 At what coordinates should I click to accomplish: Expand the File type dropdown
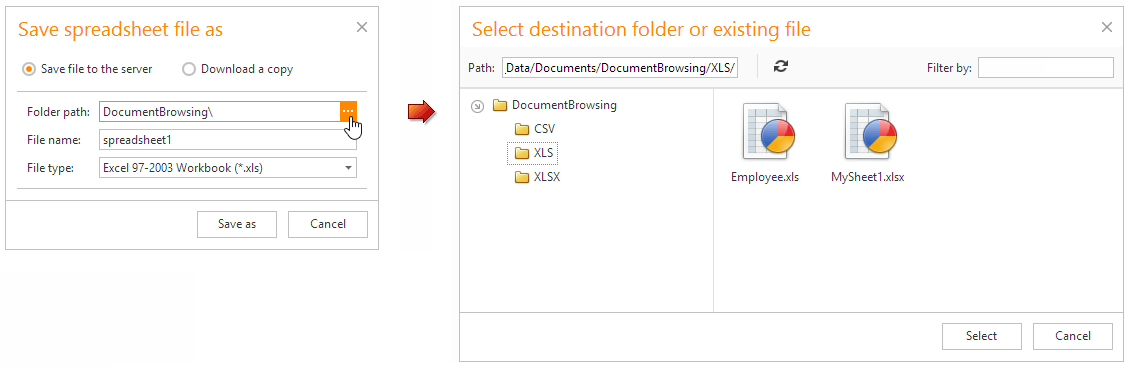pos(349,168)
